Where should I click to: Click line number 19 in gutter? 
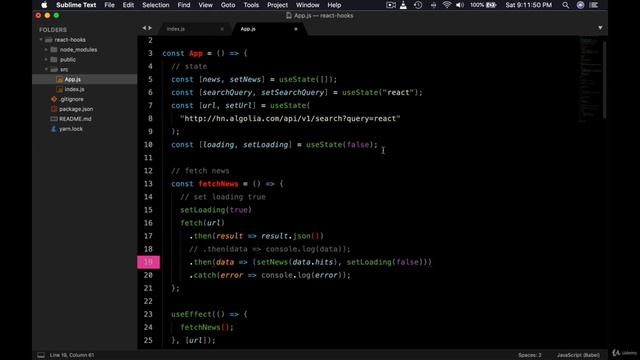(148, 262)
